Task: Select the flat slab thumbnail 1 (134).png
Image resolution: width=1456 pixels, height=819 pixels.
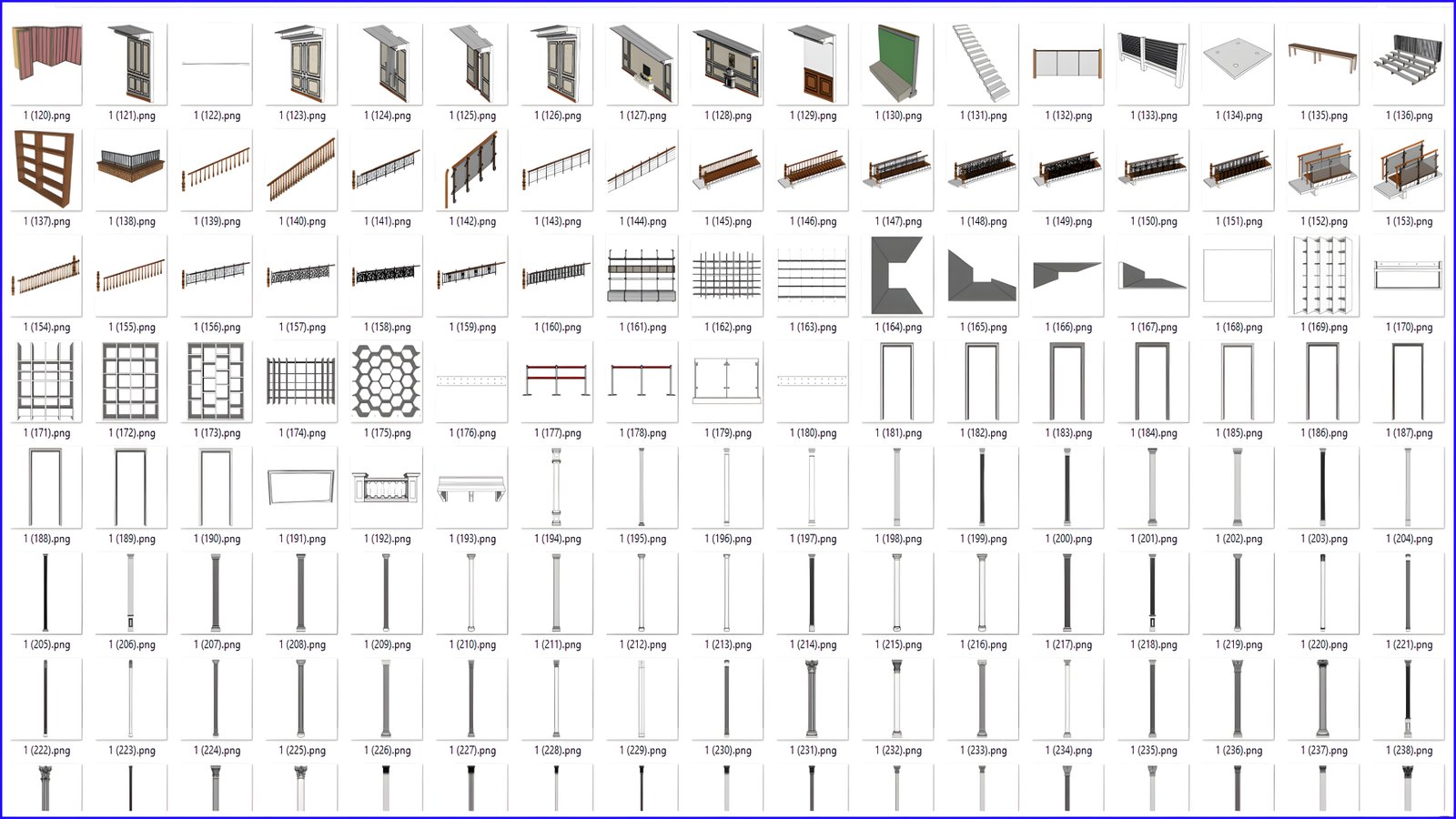Action: [x=1238, y=64]
